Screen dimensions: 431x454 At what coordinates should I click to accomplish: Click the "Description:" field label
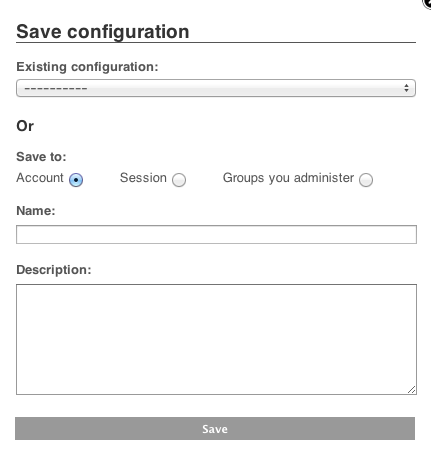click(x=54, y=270)
